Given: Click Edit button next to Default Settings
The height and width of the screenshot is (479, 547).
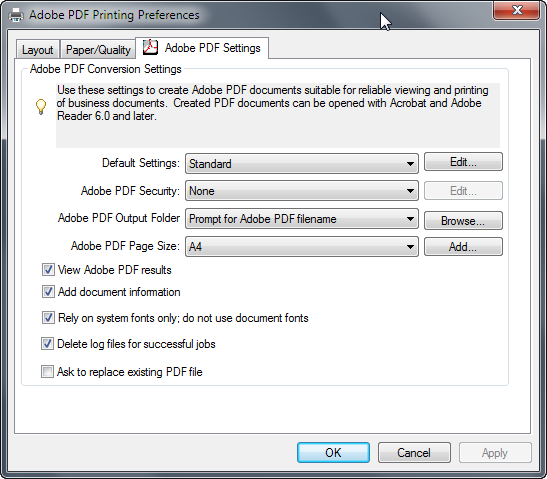Looking at the screenshot, I should click(463, 162).
